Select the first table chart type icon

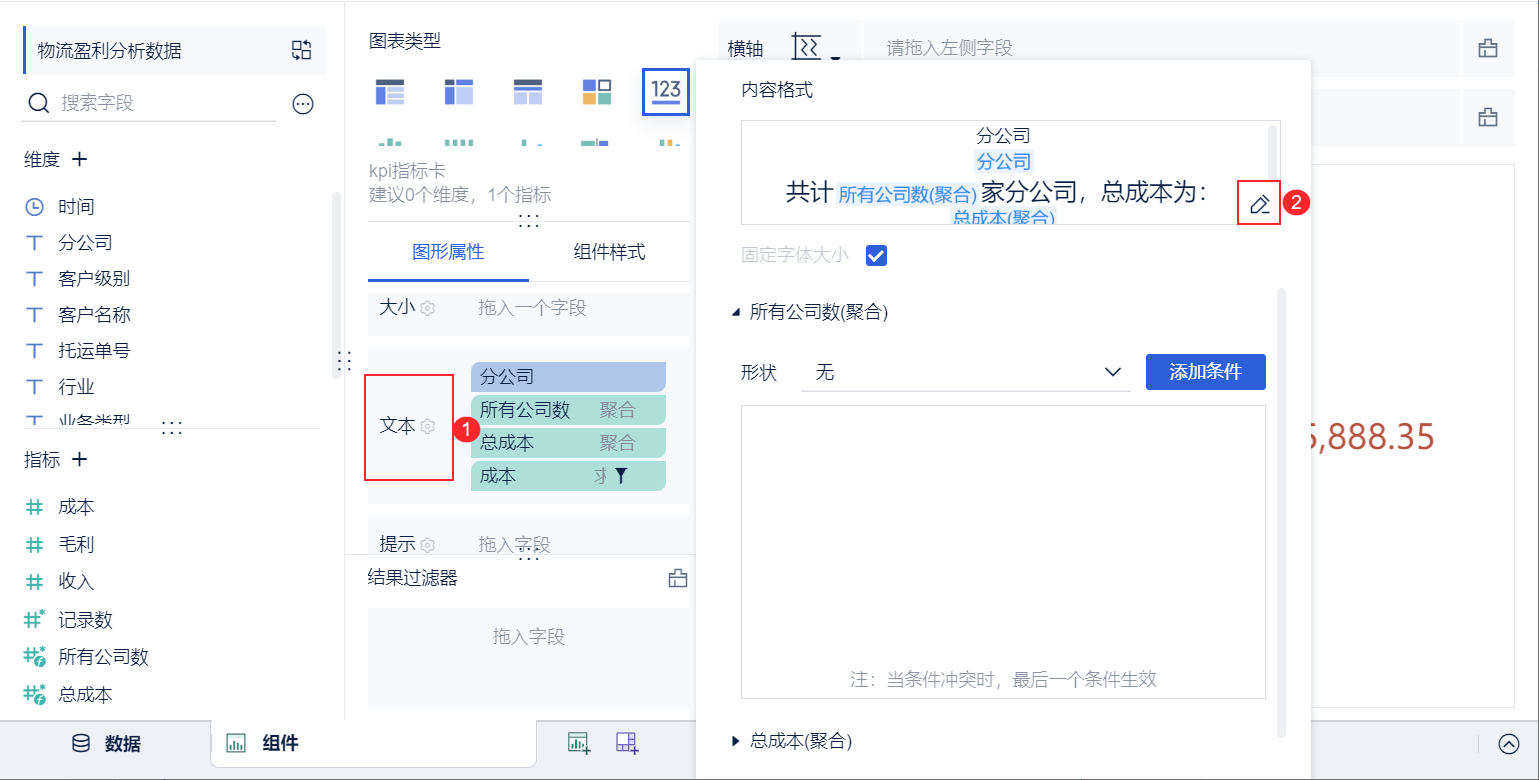(x=390, y=92)
